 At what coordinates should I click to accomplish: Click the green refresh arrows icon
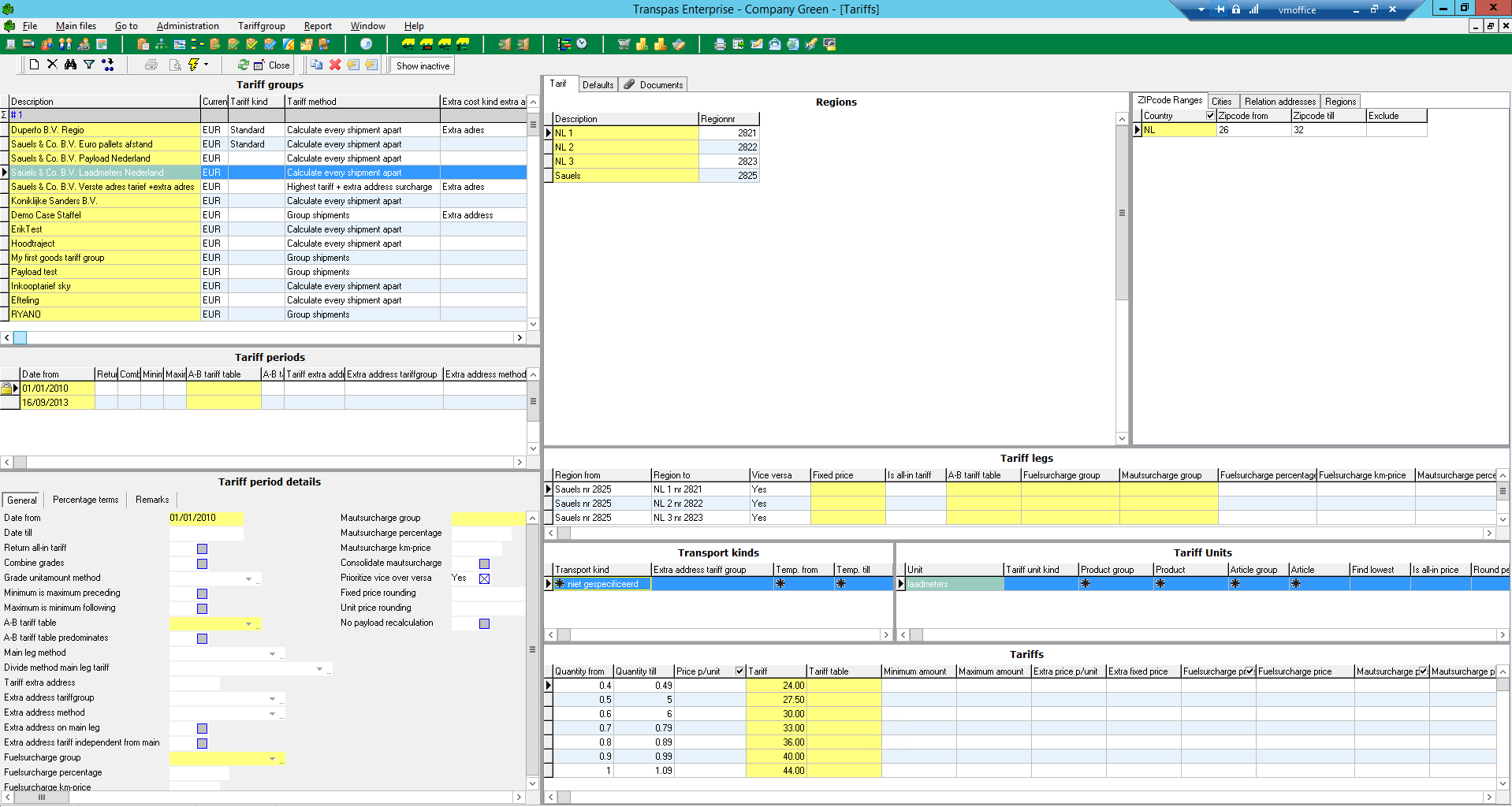(x=243, y=65)
